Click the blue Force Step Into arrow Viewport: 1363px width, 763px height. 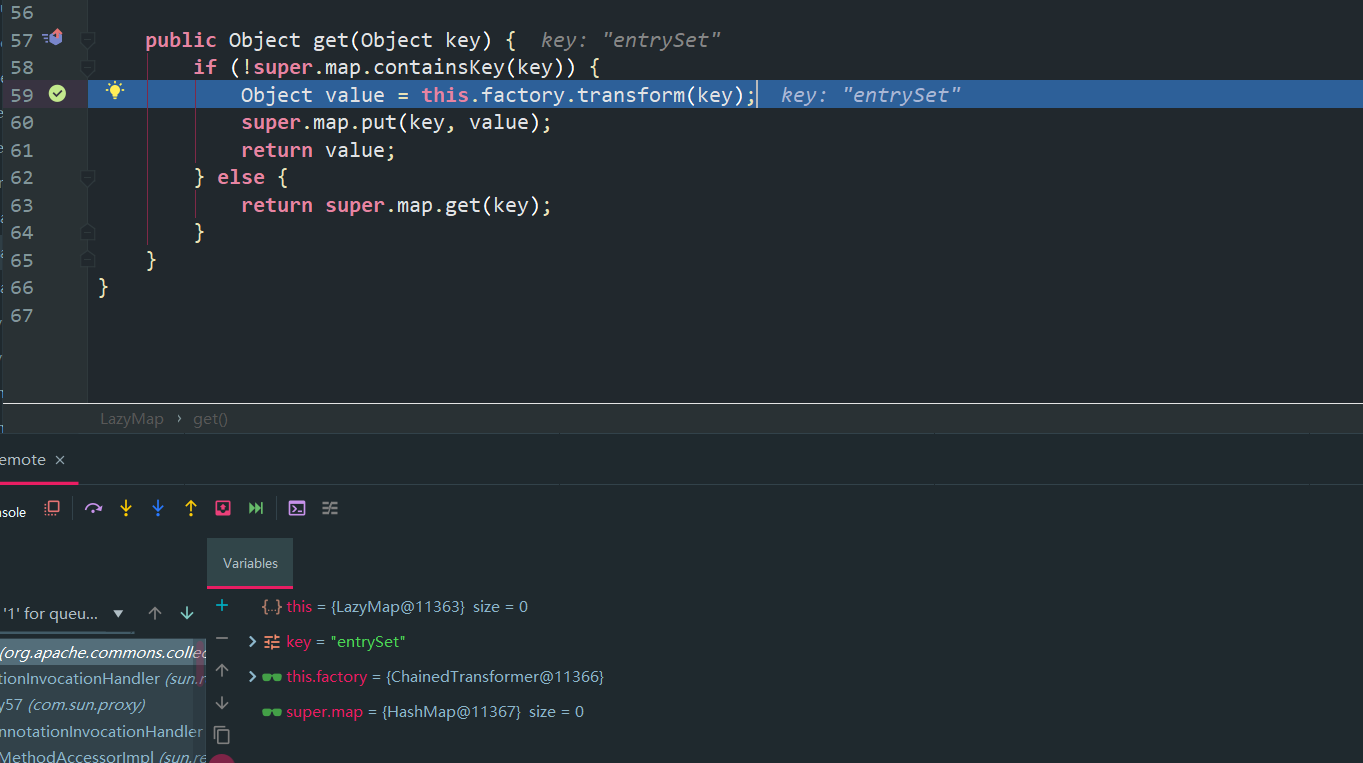coord(158,508)
